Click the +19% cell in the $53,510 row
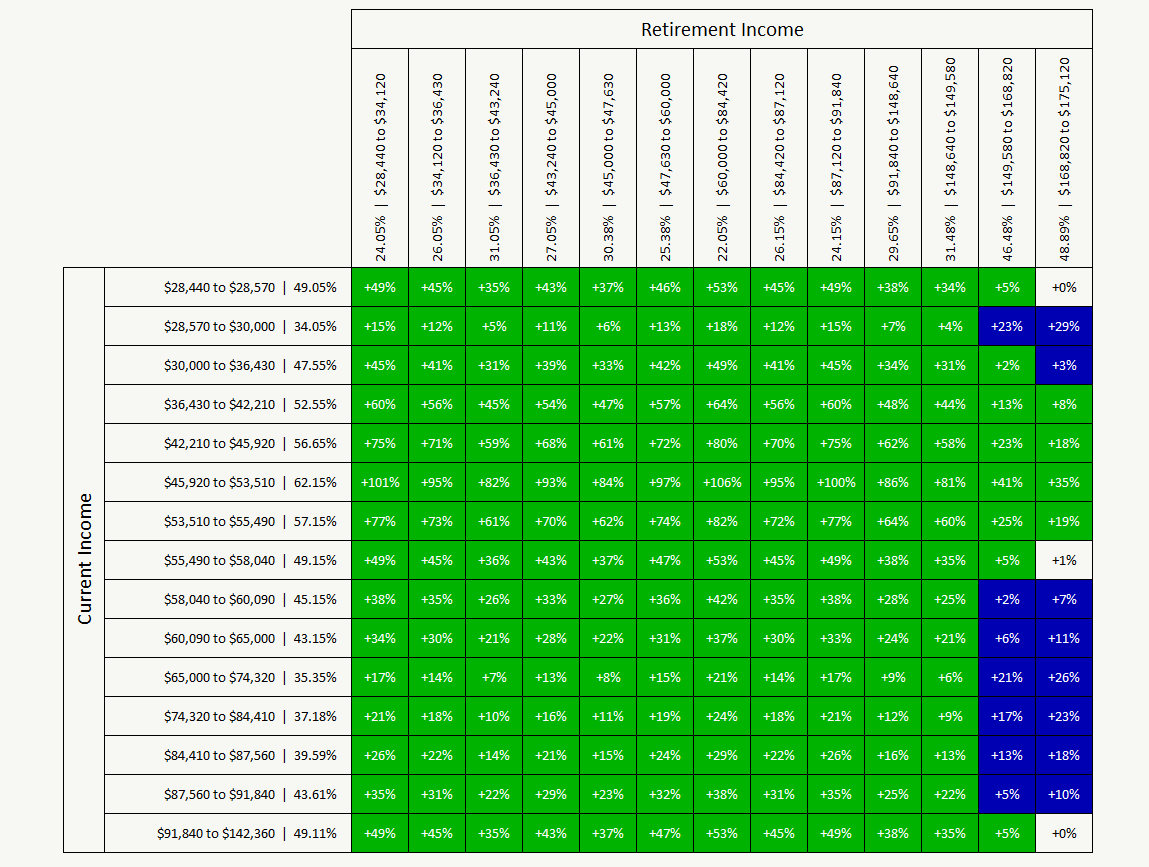 click(1064, 521)
